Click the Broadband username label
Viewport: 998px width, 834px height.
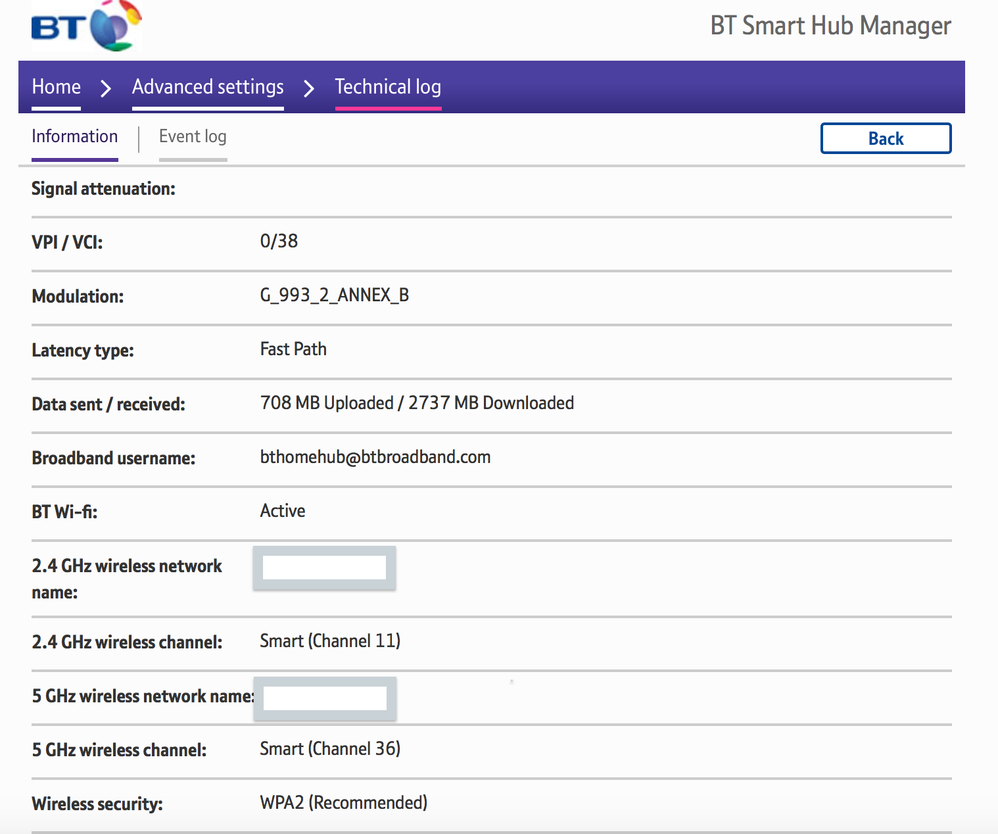coord(113,458)
